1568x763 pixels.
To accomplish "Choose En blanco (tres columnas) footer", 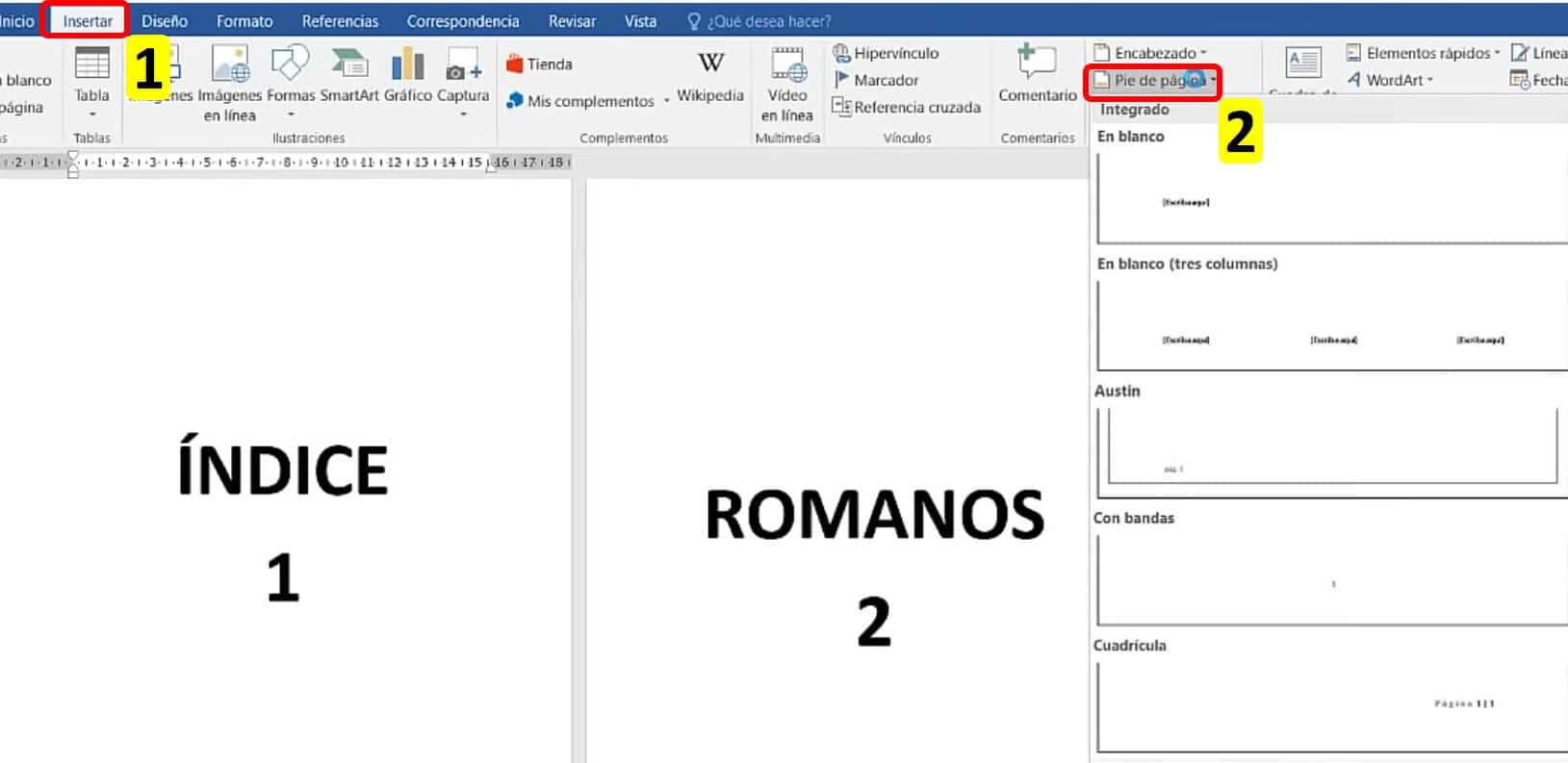I will click(x=1332, y=323).
